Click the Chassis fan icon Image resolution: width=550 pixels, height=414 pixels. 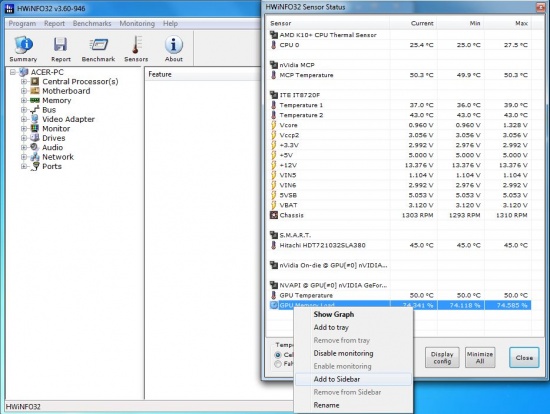tap(274, 215)
